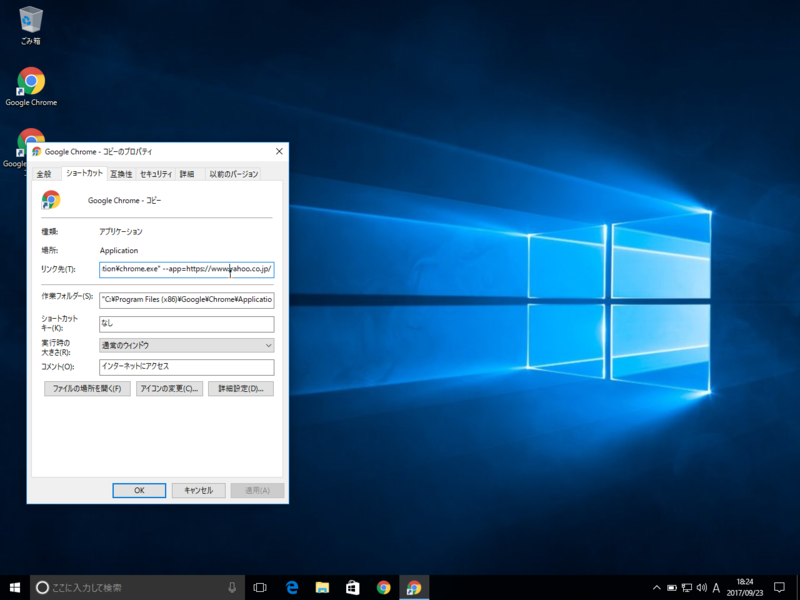Open アイコンの変更 dialog
Screen dimensions: 800x600
(x=169, y=389)
